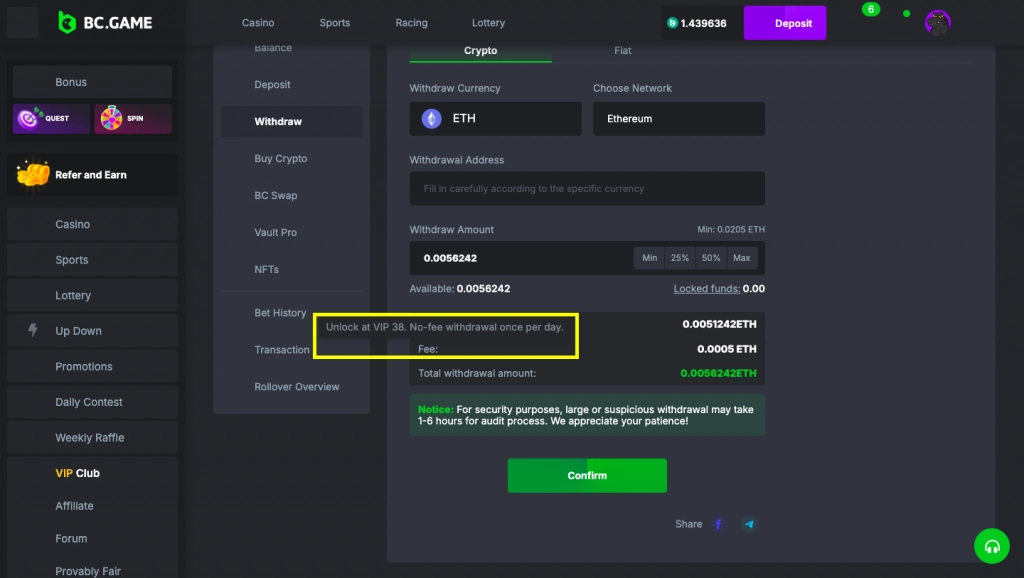Click the 0.0051242ETH receive amount
Image resolution: width=1024 pixels, height=578 pixels.
[x=720, y=324]
